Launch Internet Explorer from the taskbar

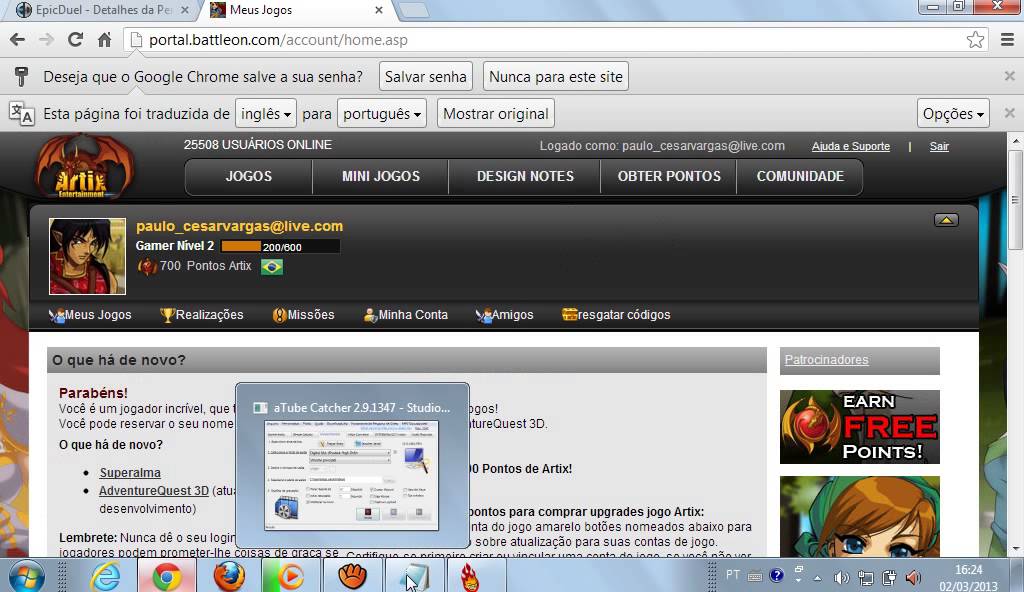(x=105, y=578)
